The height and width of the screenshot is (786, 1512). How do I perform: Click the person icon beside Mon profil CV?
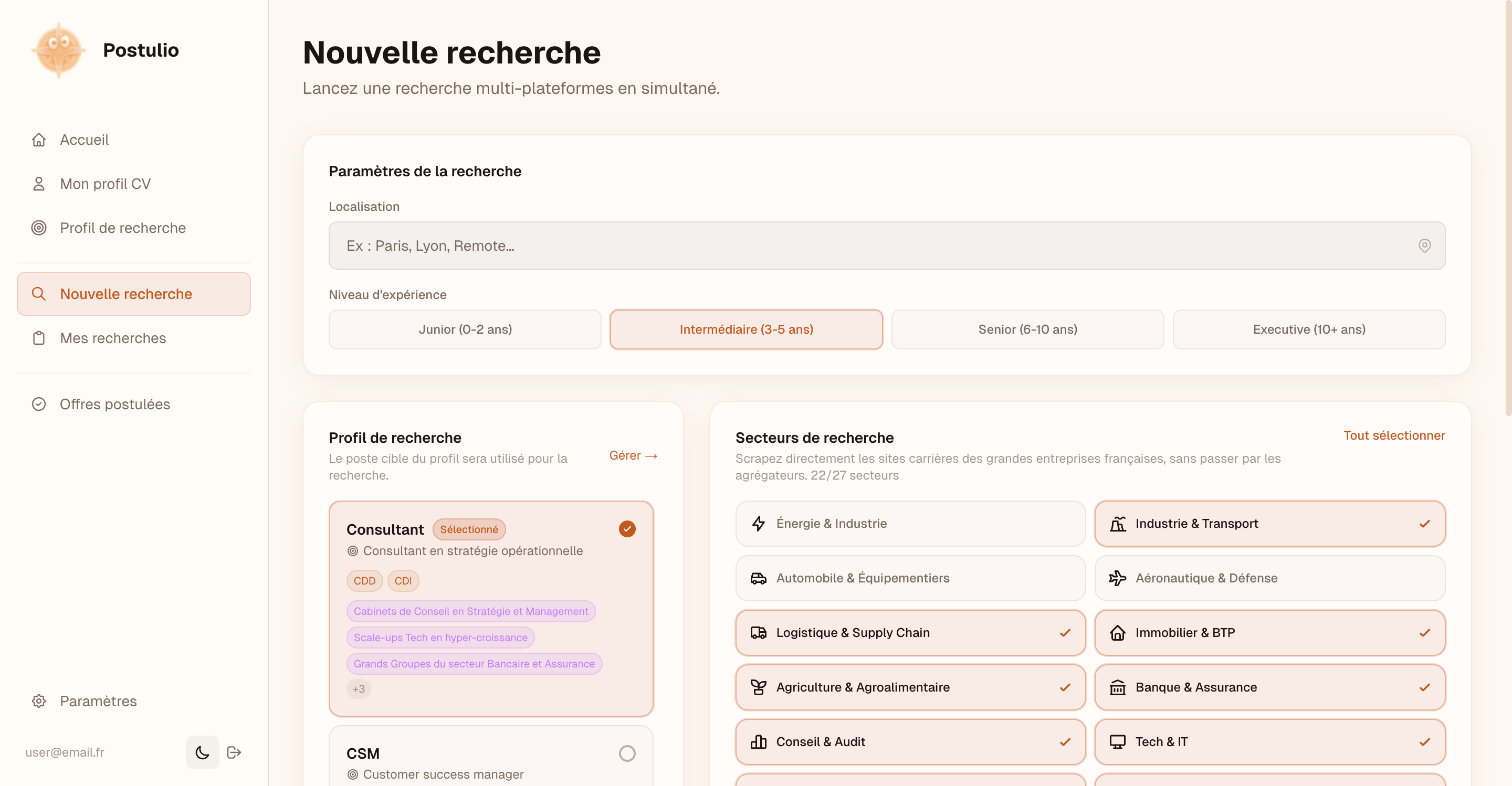39,184
